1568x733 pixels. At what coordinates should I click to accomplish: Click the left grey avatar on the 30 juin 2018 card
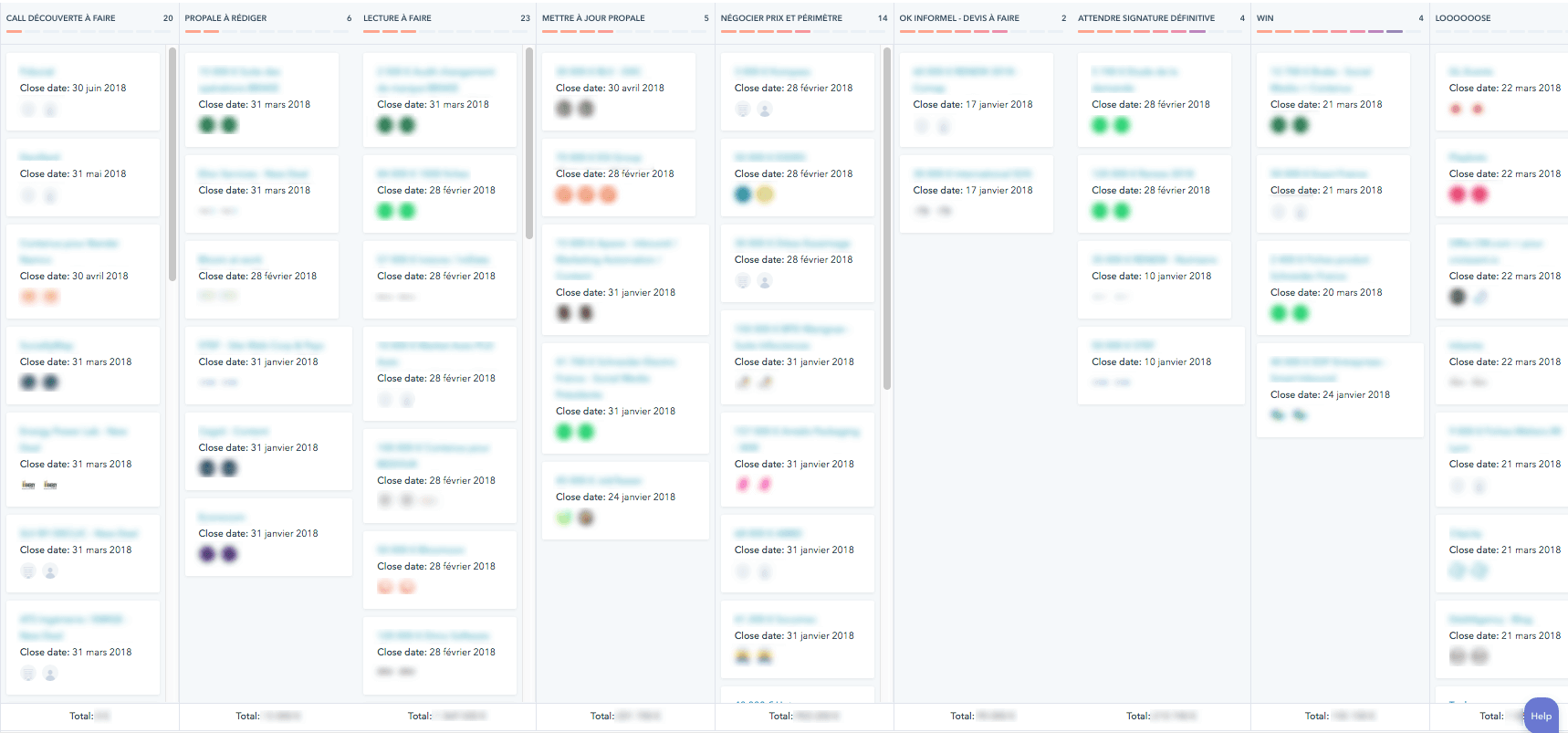pos(28,109)
